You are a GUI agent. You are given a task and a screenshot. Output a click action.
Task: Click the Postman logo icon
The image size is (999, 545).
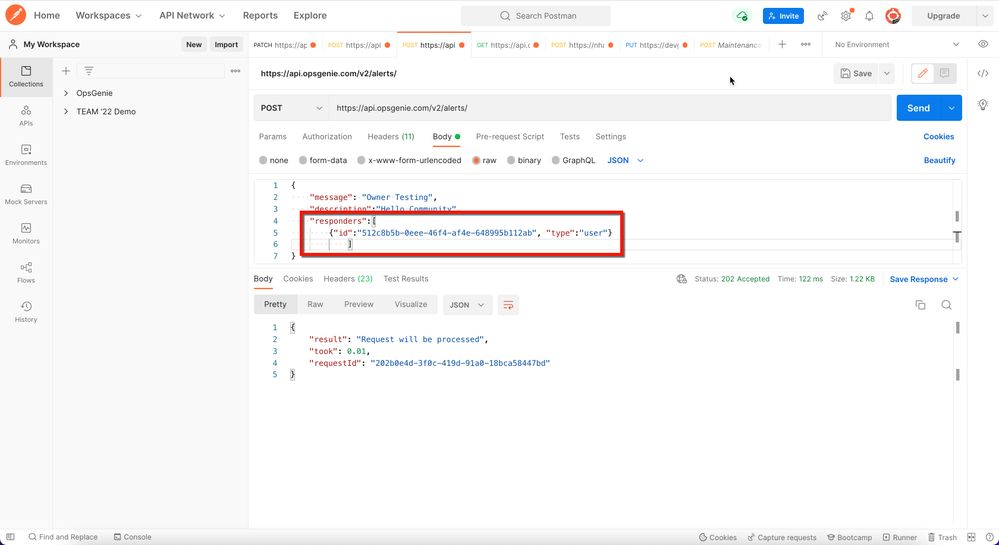[x=15, y=15]
